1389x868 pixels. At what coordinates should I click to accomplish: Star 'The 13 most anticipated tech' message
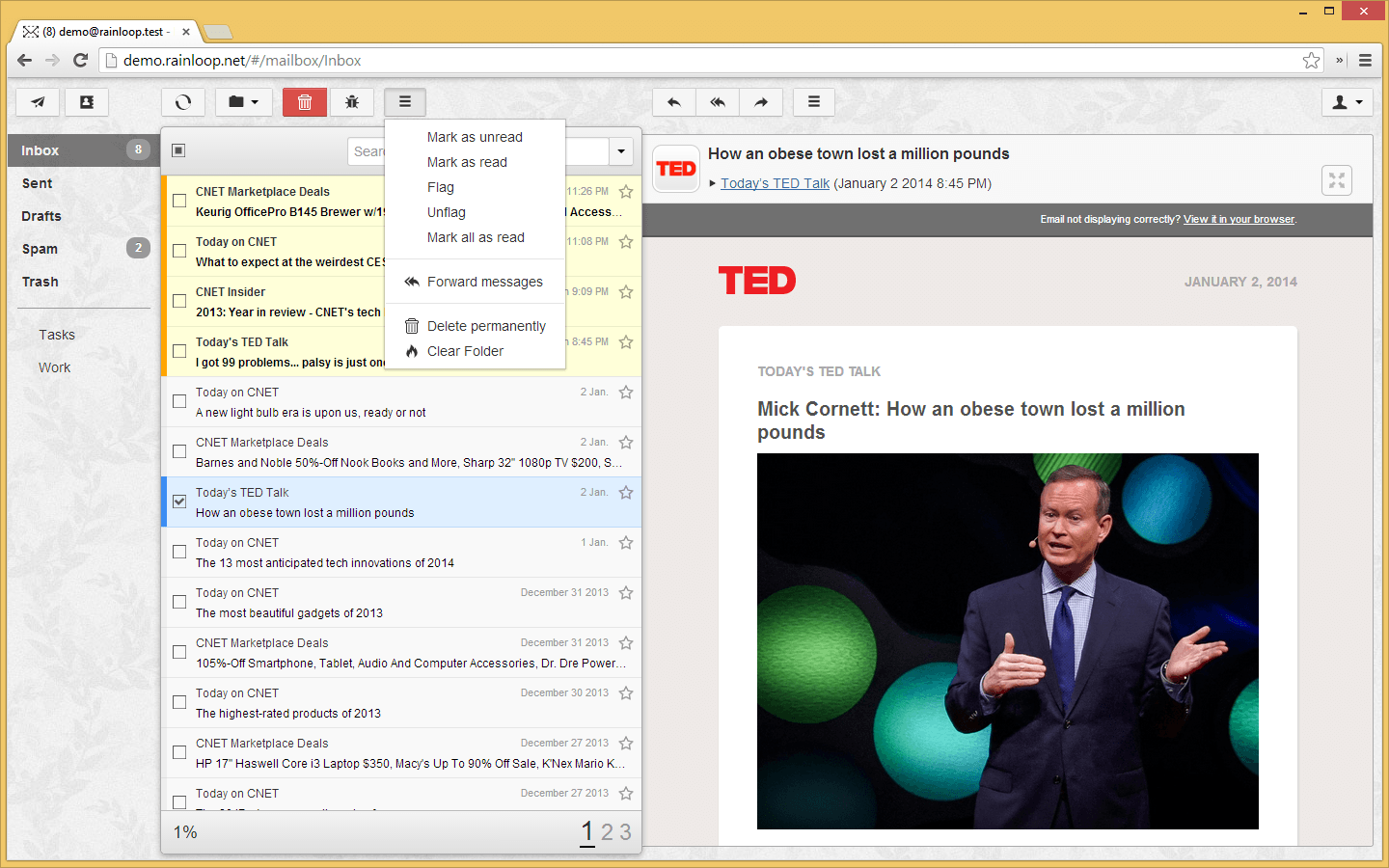tap(626, 542)
